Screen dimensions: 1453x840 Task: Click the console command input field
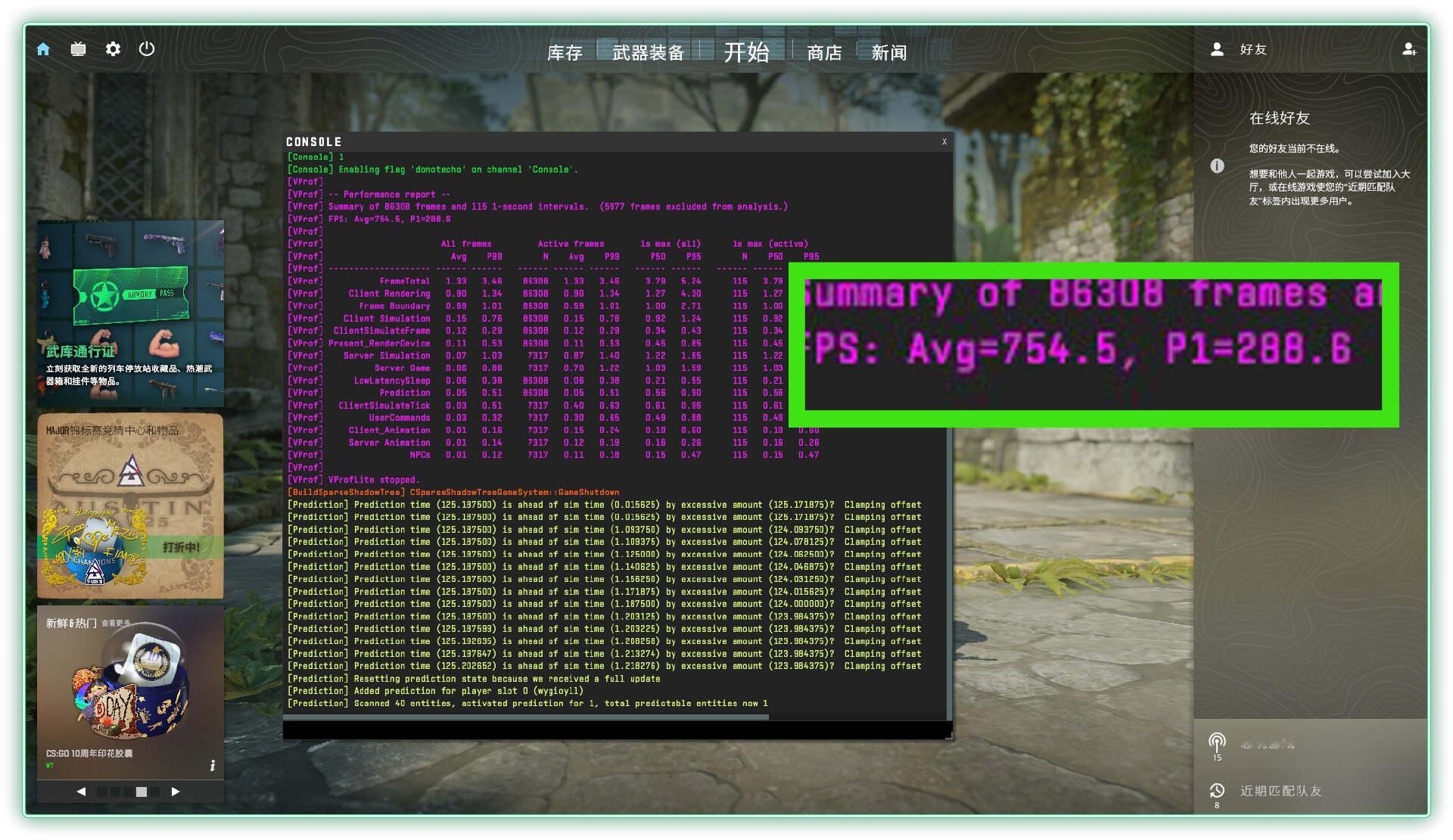click(617, 730)
